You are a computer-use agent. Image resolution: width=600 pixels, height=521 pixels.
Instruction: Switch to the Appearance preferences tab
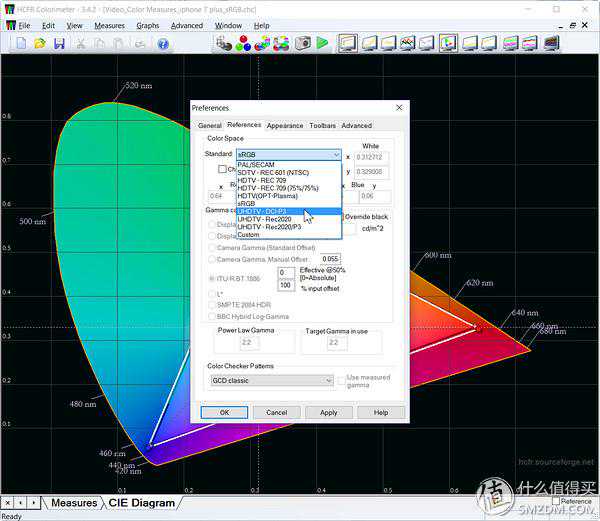pyautogui.click(x=285, y=126)
